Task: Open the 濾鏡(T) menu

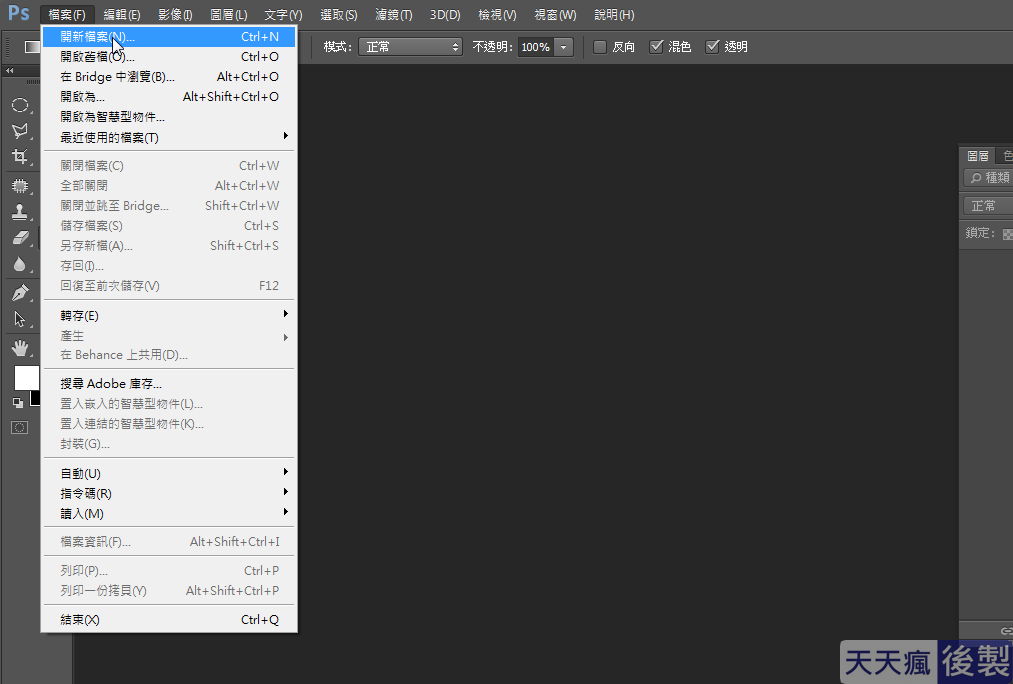Action: 393,14
